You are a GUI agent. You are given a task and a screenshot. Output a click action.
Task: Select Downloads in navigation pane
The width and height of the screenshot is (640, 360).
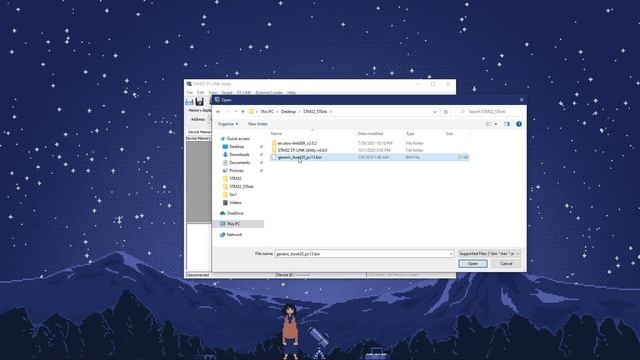(x=239, y=155)
